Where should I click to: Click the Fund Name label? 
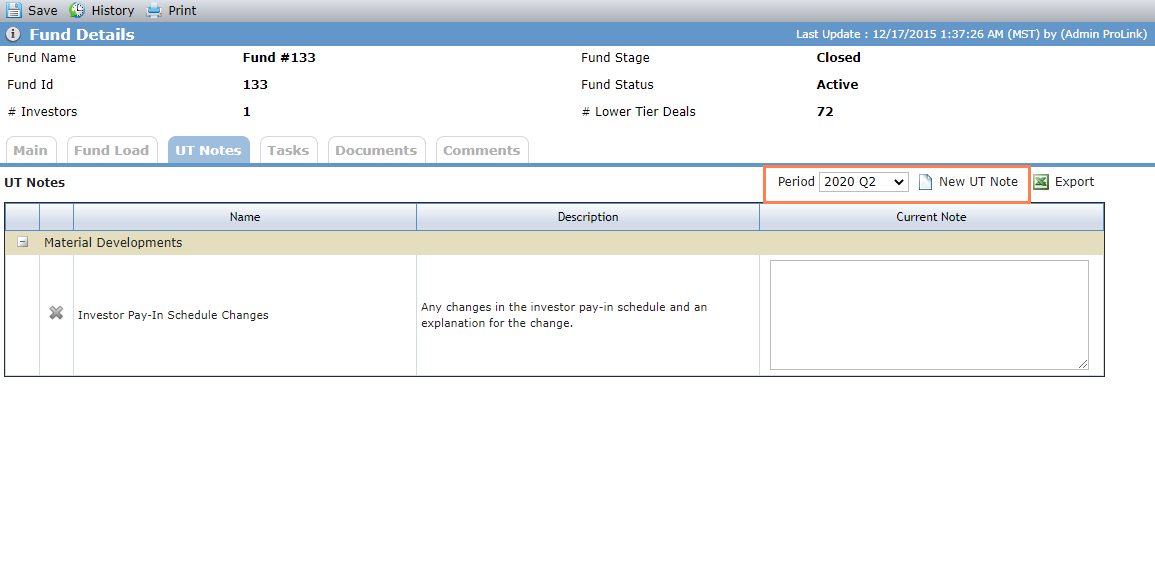(41, 57)
